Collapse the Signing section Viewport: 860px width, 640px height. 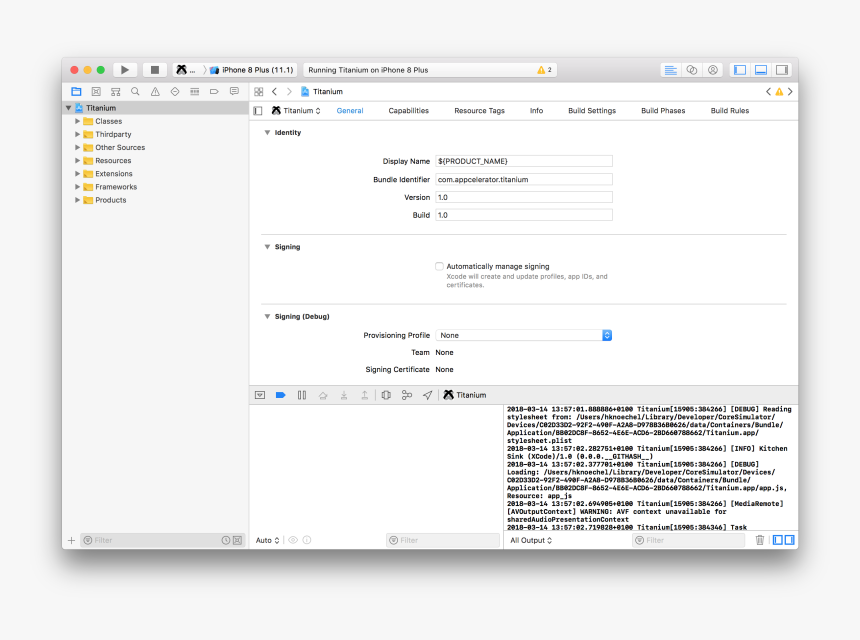coord(267,247)
